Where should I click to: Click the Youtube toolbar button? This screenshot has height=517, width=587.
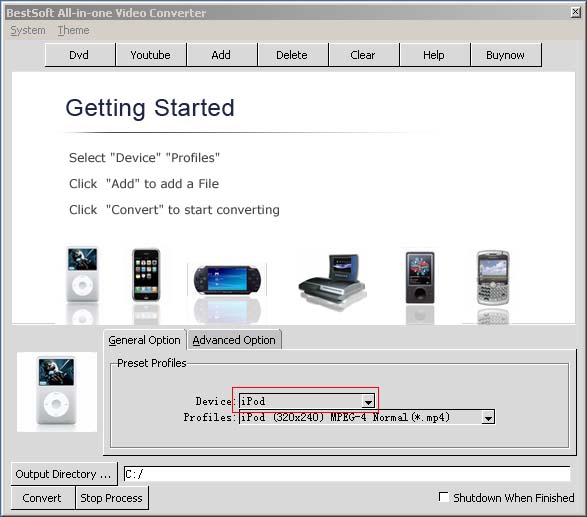tap(150, 55)
